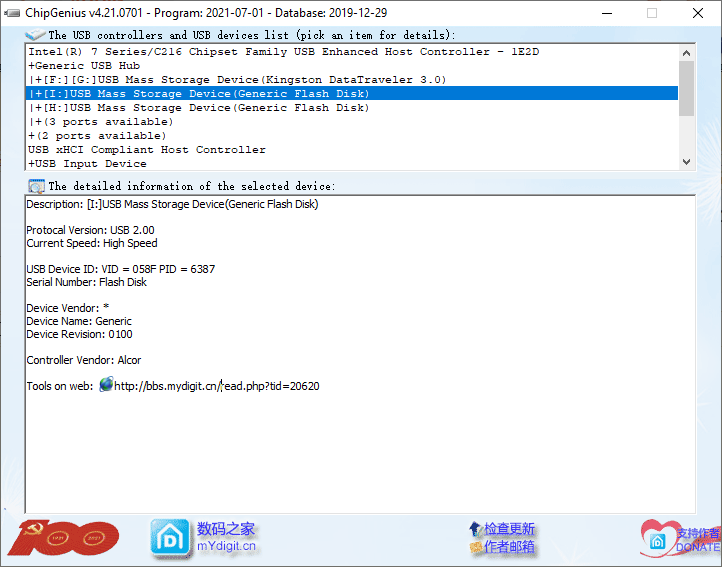Click the magnifier icon beside detailed information heading
Image resolution: width=722 pixels, height=567 pixels.
[x=36, y=187]
